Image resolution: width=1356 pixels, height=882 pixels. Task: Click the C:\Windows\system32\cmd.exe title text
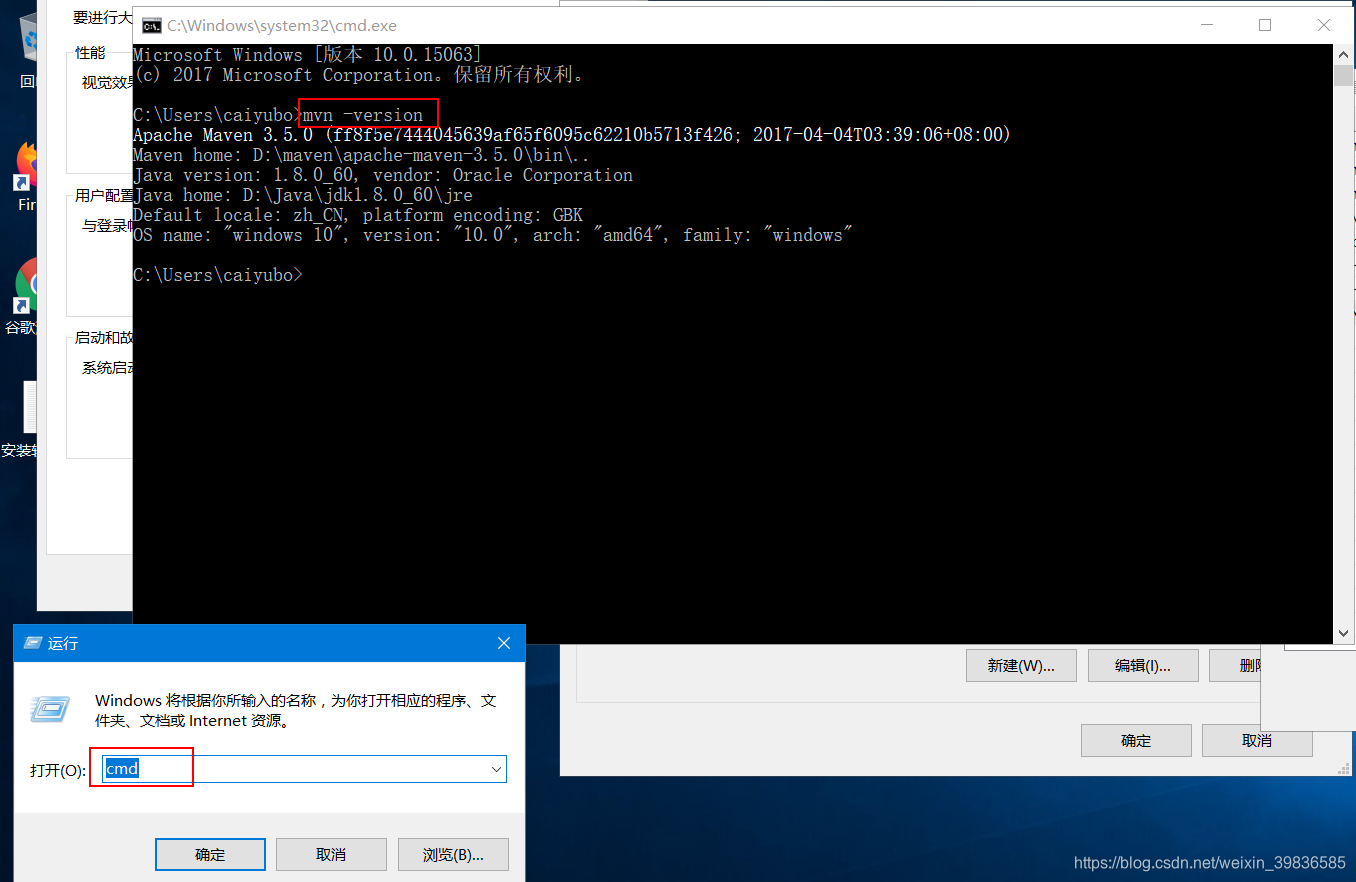[x=282, y=25]
